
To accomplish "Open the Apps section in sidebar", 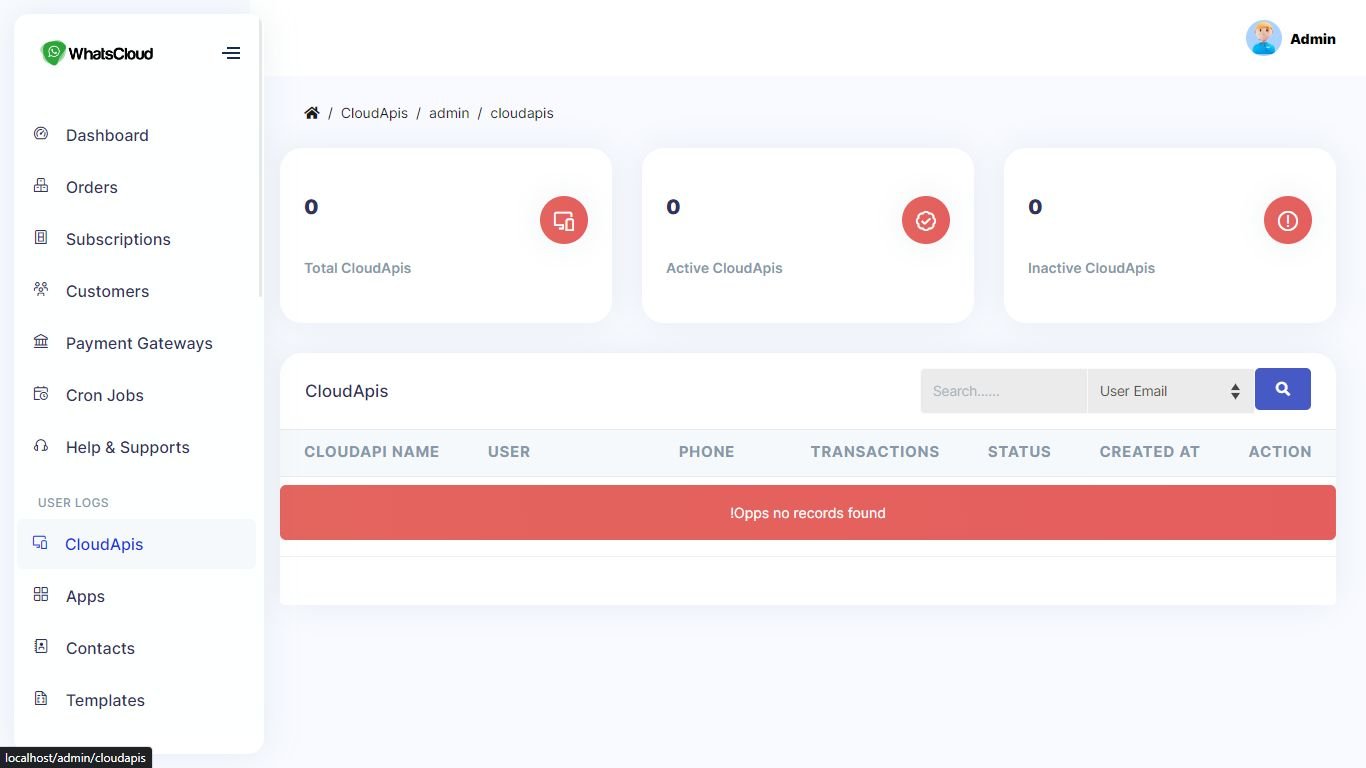I will click(85, 596).
